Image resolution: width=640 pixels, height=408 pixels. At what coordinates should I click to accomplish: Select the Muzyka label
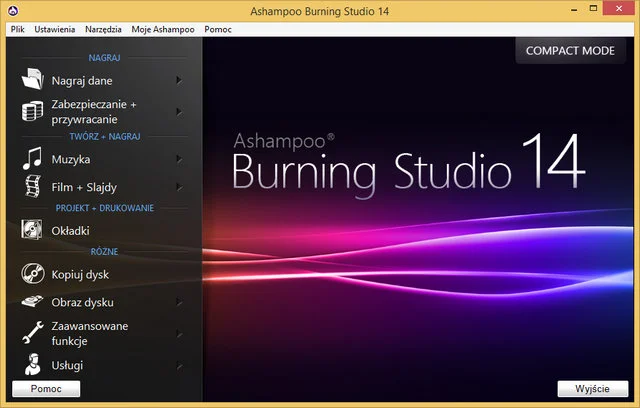click(x=71, y=159)
